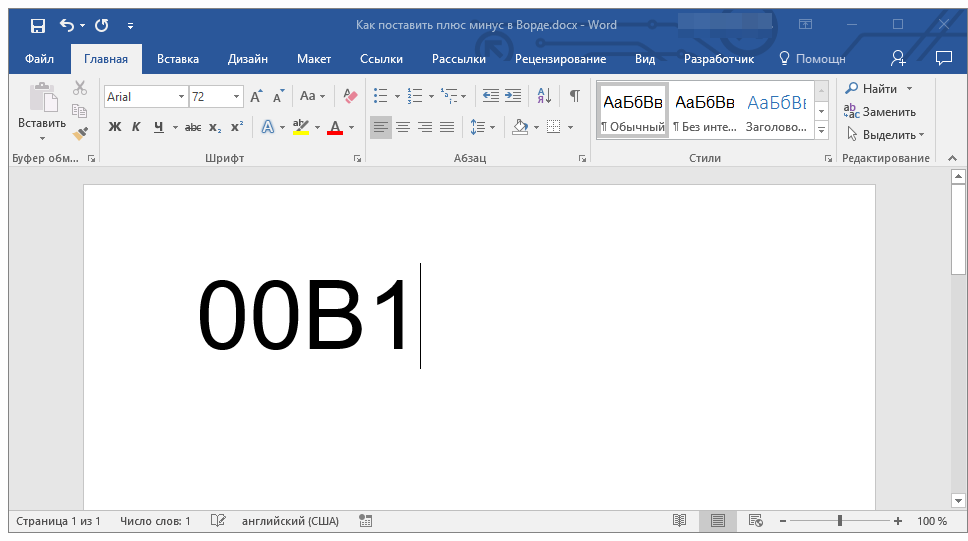This screenshot has width=968, height=541.
Task: Expand the Styles gallery more arrow
Action: (822, 130)
